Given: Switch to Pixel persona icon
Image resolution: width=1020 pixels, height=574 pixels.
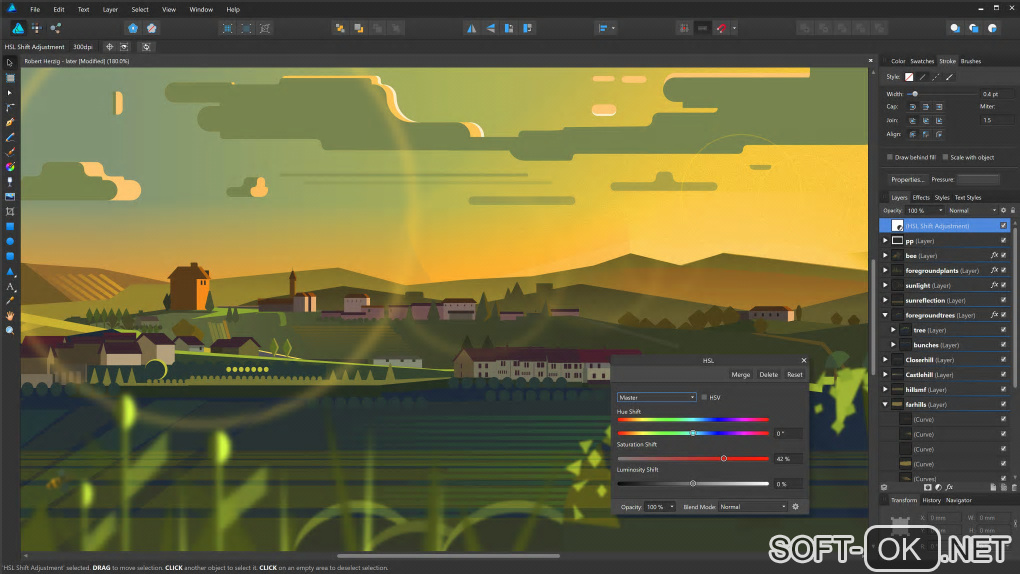Looking at the screenshot, I should [36, 28].
